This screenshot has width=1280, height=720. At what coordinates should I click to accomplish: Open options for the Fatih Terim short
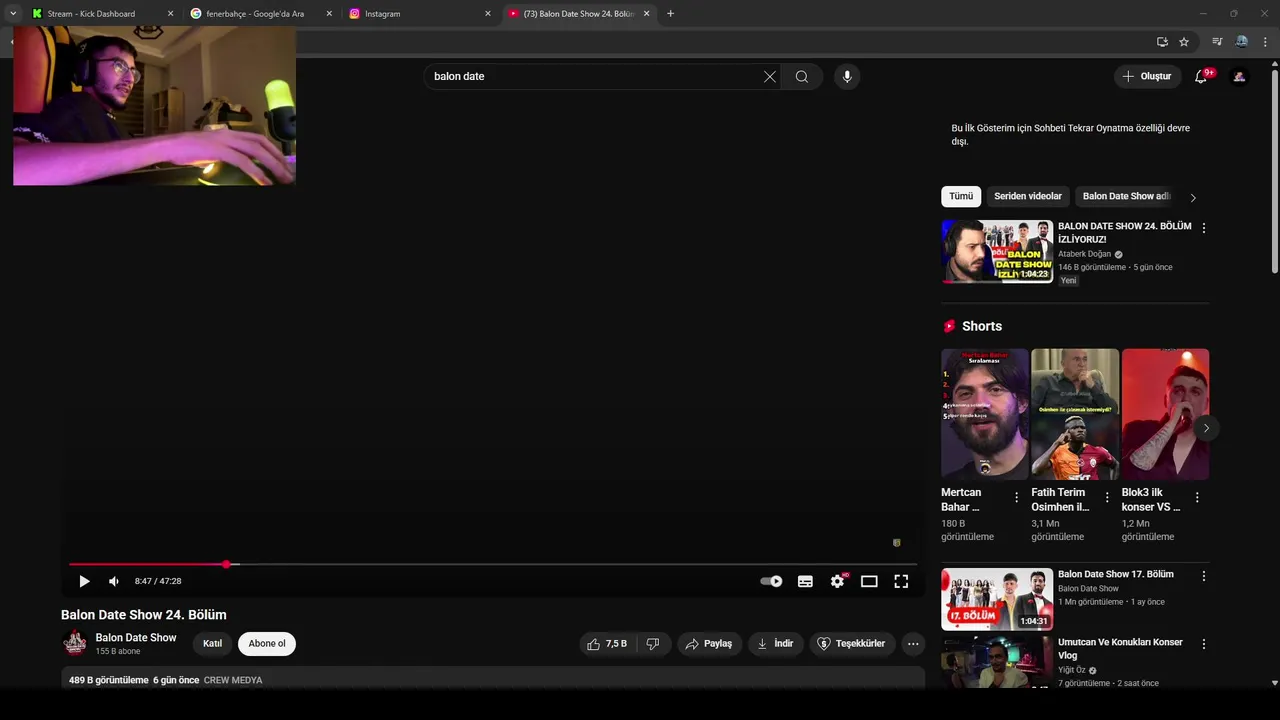pos(1107,497)
